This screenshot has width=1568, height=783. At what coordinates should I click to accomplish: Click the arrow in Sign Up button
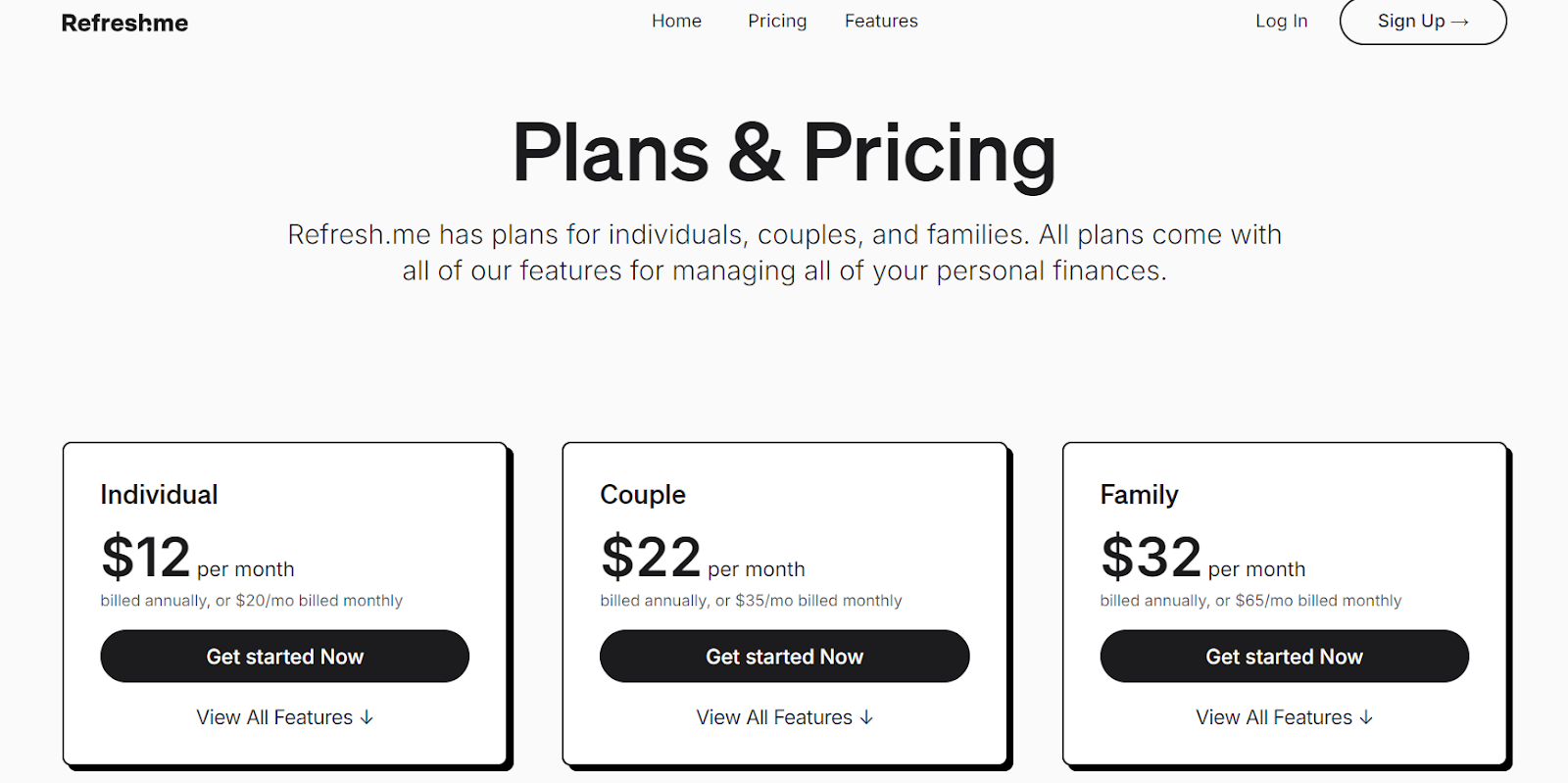[x=1460, y=22]
